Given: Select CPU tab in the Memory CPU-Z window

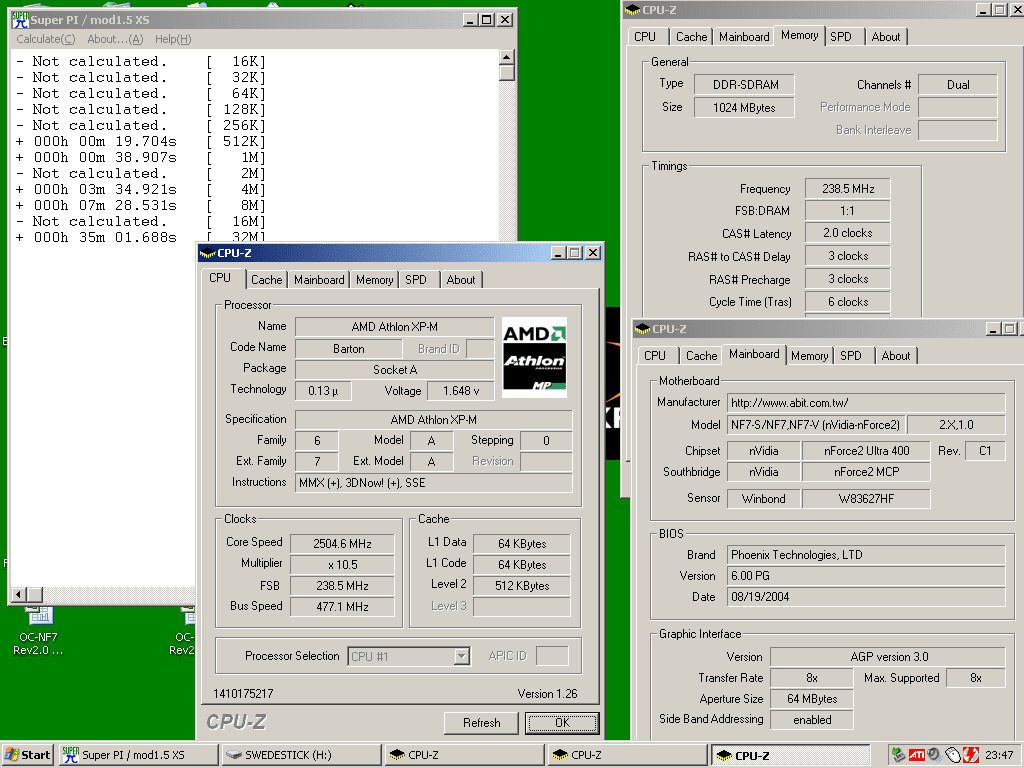Looking at the screenshot, I should [x=645, y=37].
